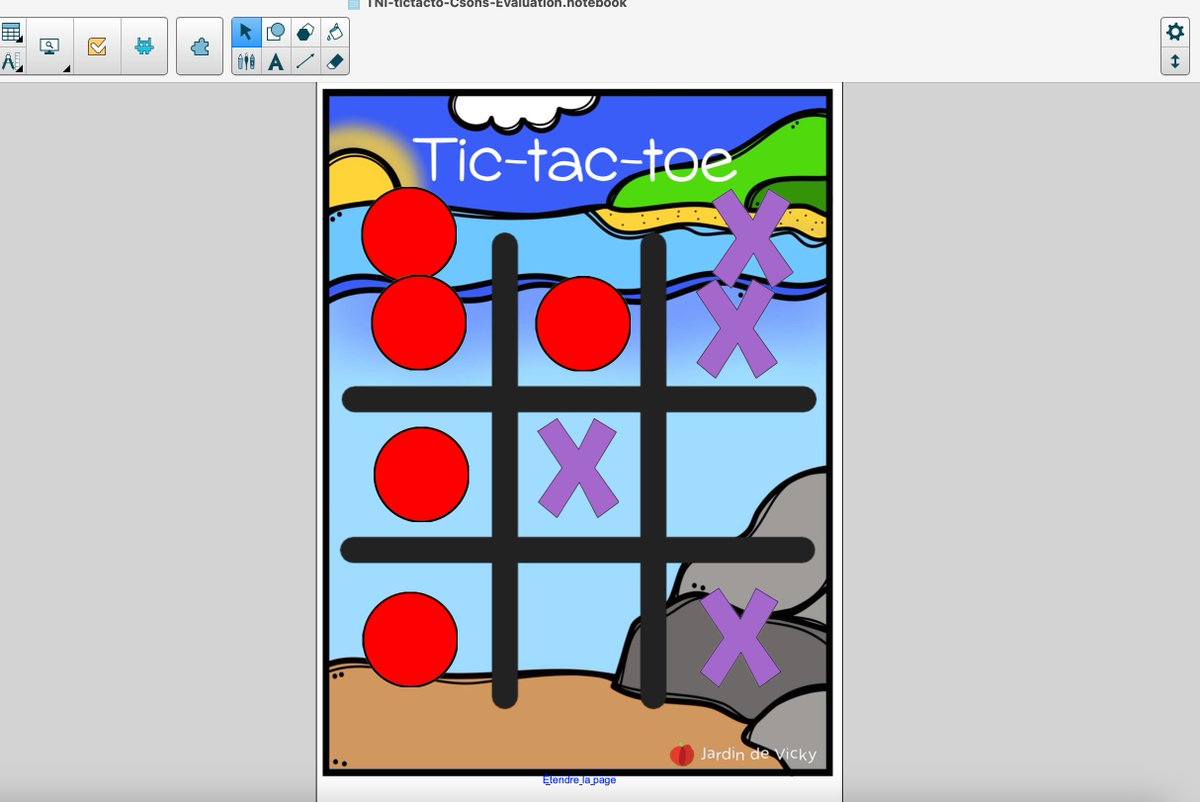Select the purple X in the center cell
This screenshot has height=802, width=1200.
(578, 468)
